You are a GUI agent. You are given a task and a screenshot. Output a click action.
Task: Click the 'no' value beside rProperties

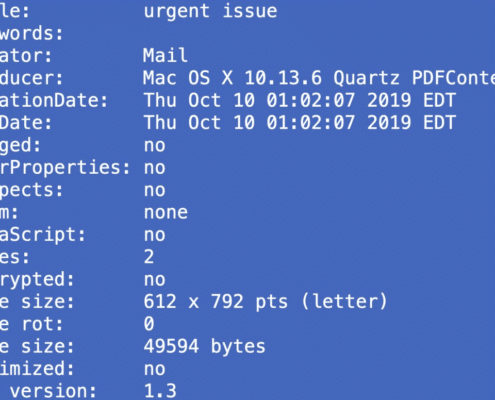(154, 168)
